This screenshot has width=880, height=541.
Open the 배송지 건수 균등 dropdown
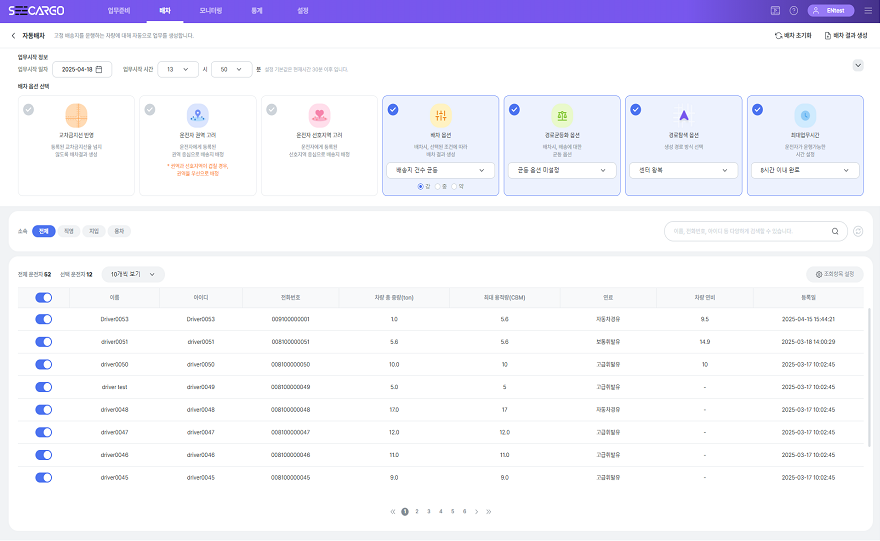[440, 171]
